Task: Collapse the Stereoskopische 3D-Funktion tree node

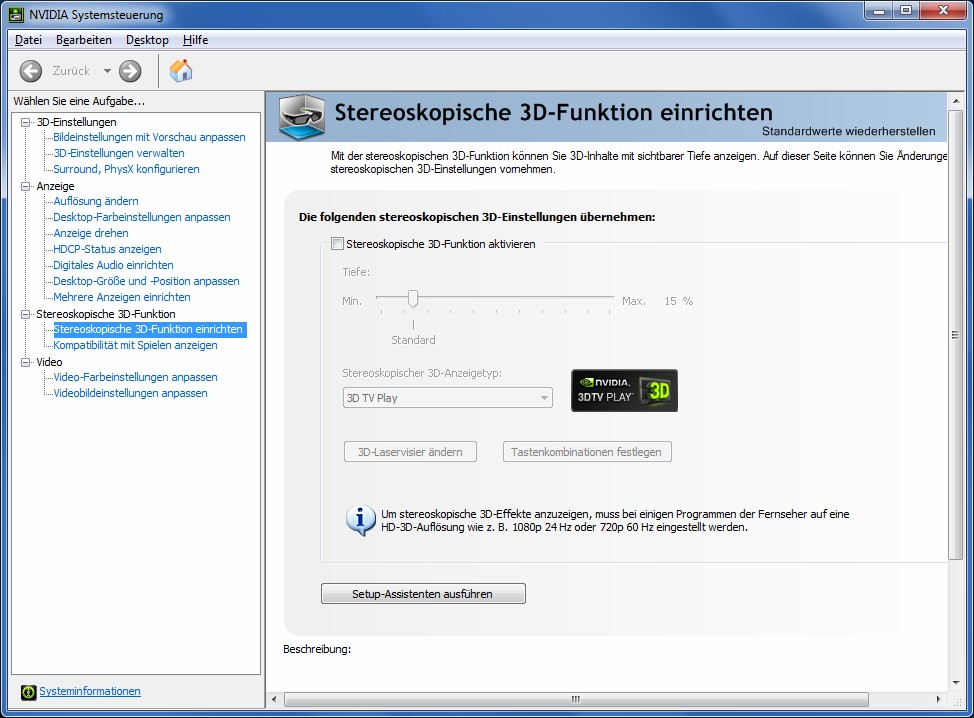Action: 25,314
